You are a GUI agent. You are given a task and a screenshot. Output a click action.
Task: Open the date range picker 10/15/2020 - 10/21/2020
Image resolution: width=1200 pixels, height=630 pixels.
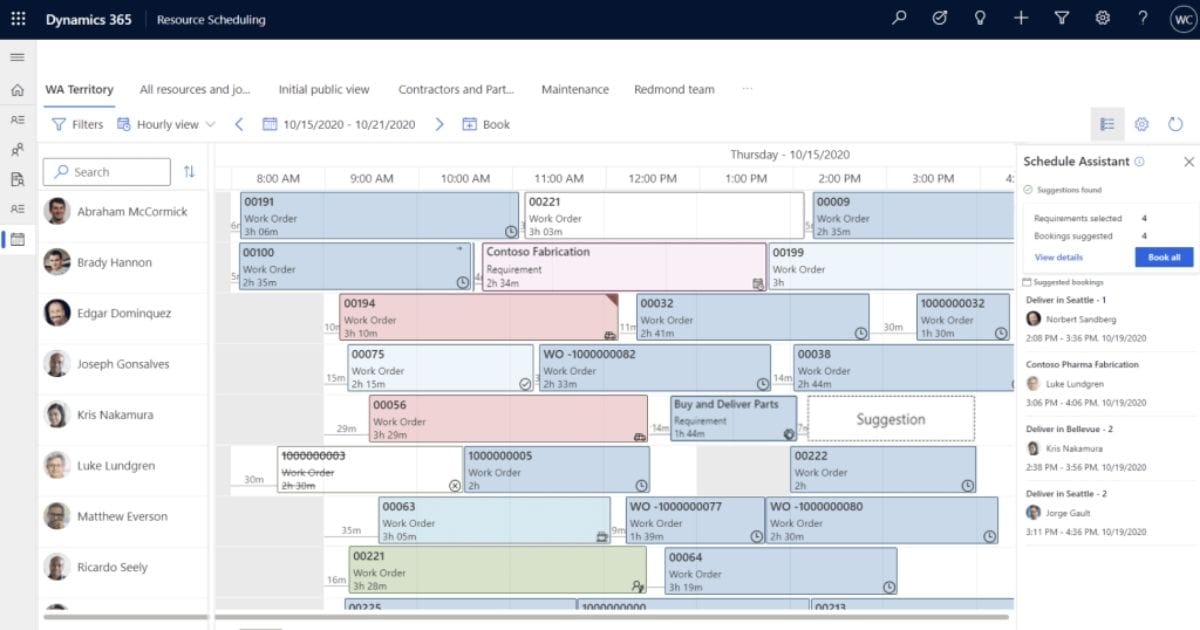tap(338, 124)
